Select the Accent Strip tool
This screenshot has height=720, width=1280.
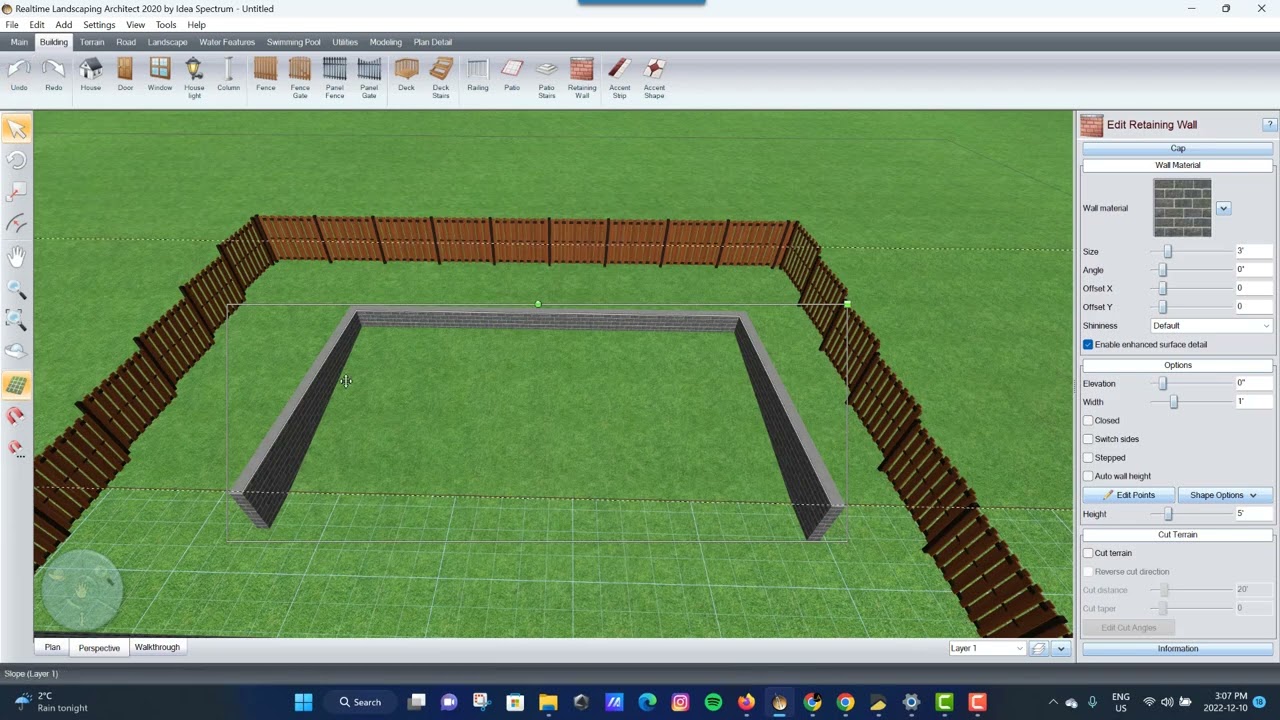coord(620,78)
